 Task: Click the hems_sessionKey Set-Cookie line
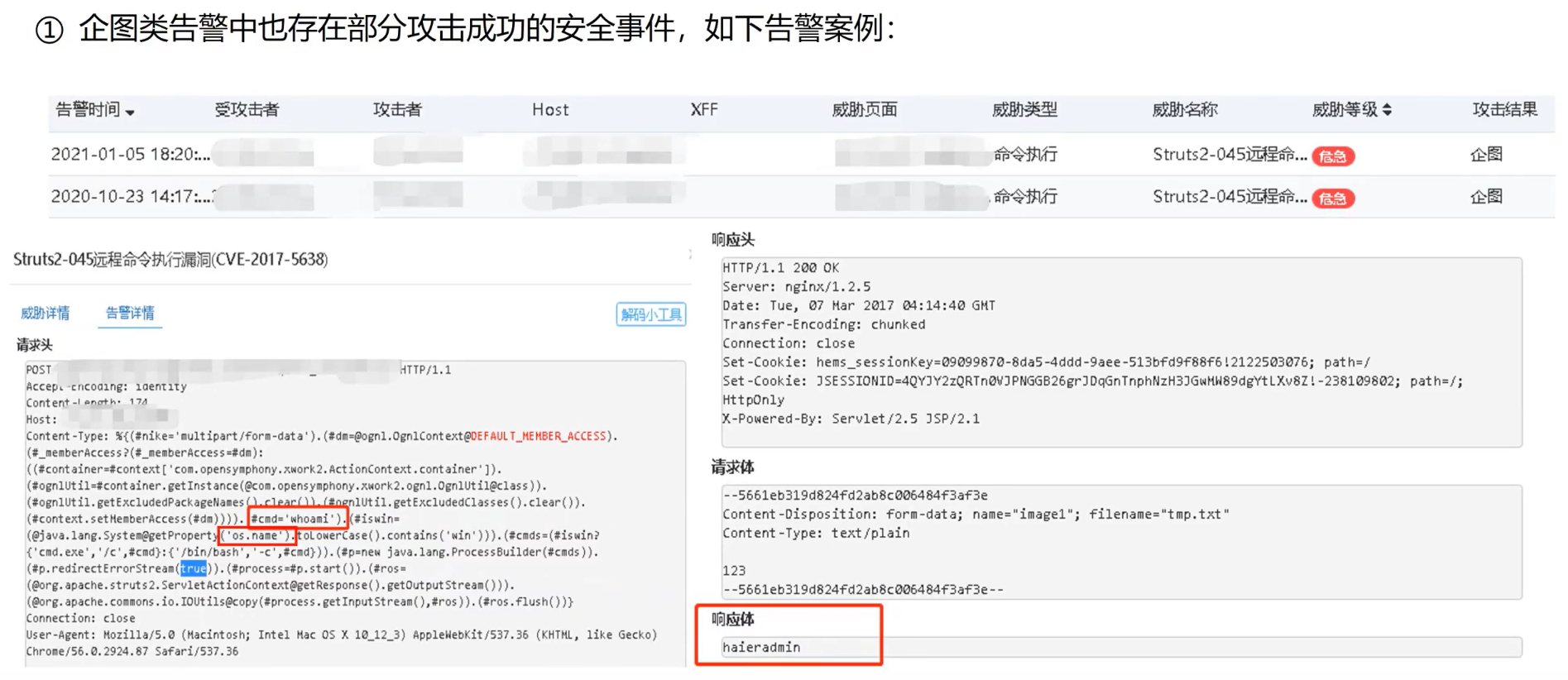tap(1046, 362)
